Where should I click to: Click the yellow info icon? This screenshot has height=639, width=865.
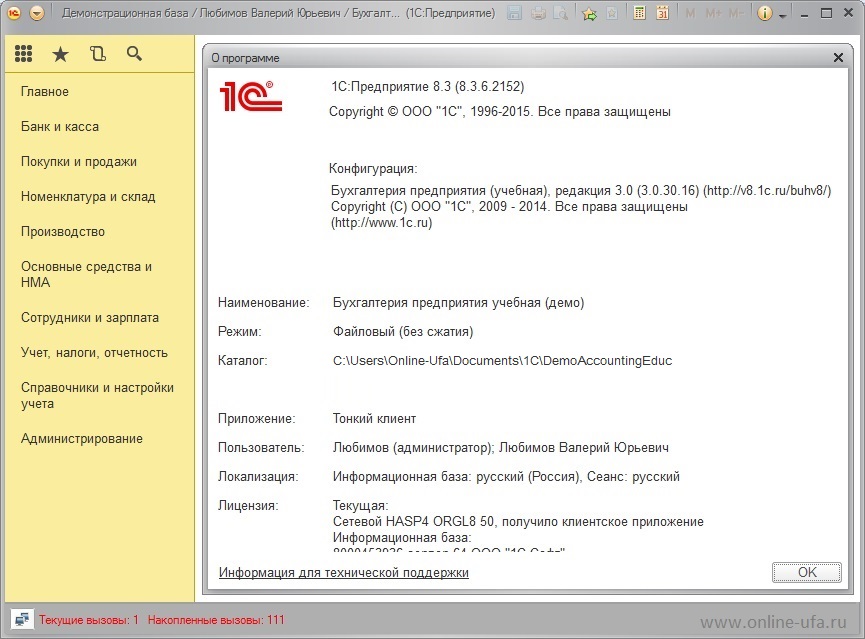(x=765, y=13)
